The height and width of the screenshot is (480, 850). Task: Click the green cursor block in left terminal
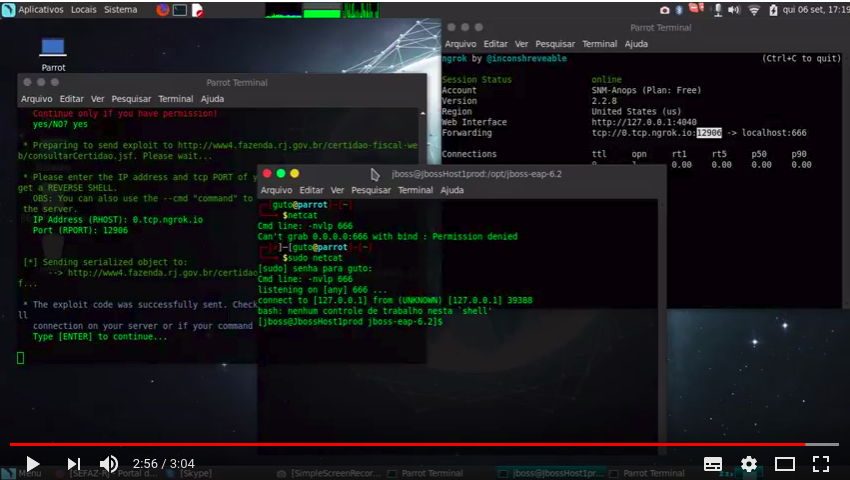pos(21,358)
